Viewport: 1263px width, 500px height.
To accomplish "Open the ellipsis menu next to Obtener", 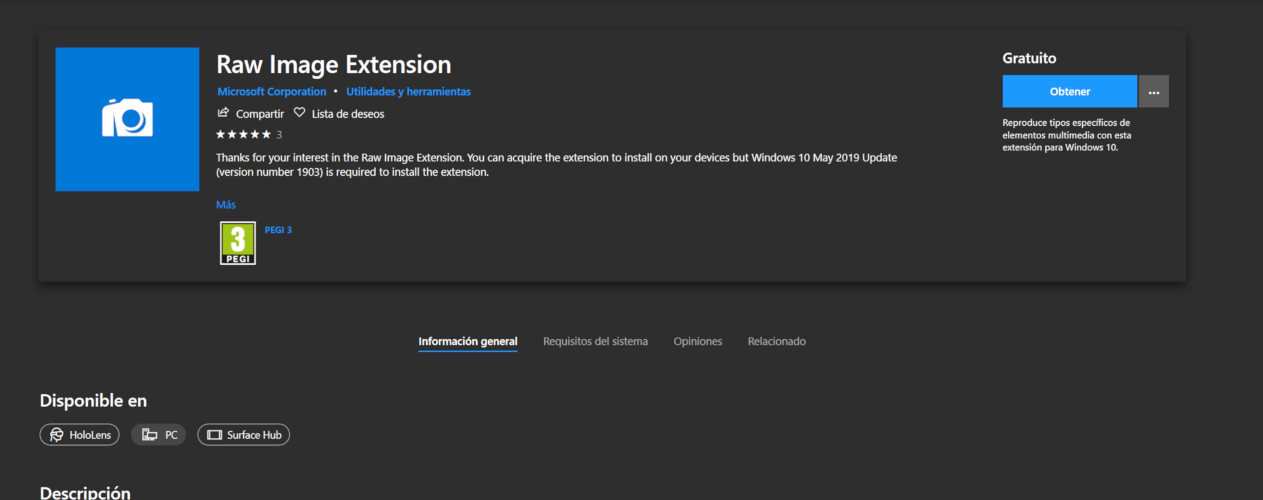I will pyautogui.click(x=1153, y=91).
